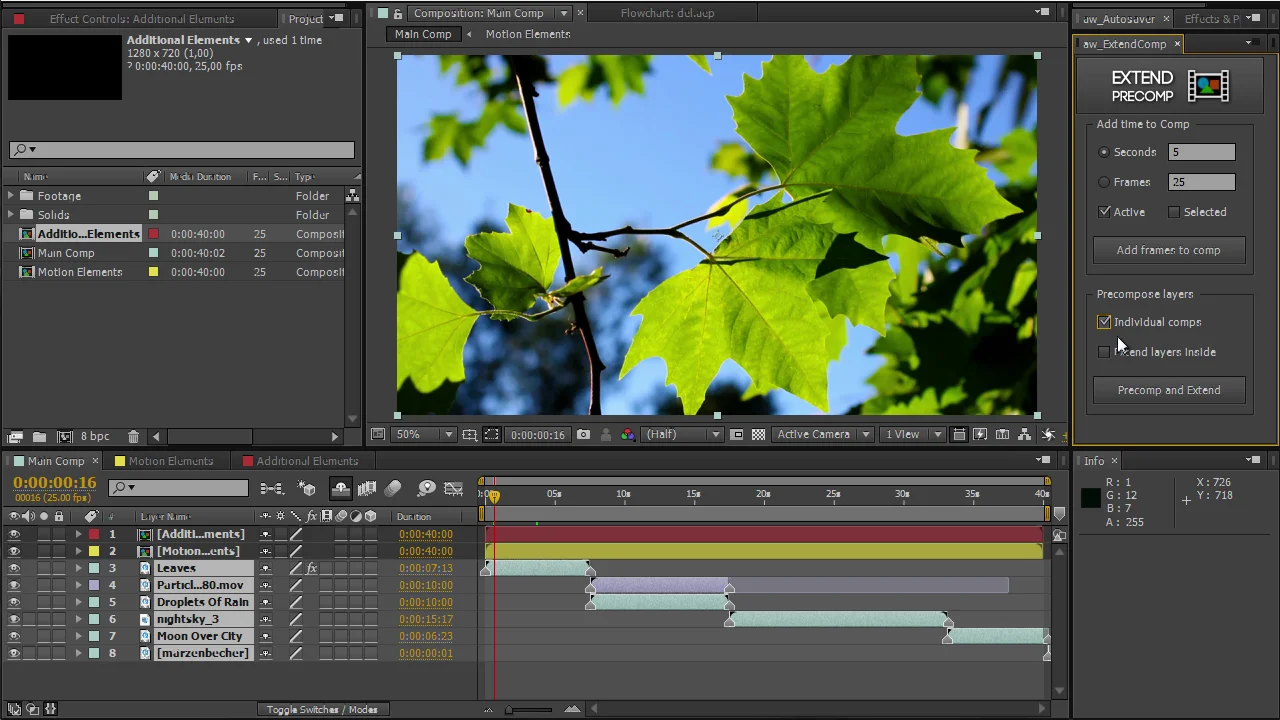This screenshot has height=720, width=1280.
Task: Expand Leaves layer properties
Action: click(78, 568)
